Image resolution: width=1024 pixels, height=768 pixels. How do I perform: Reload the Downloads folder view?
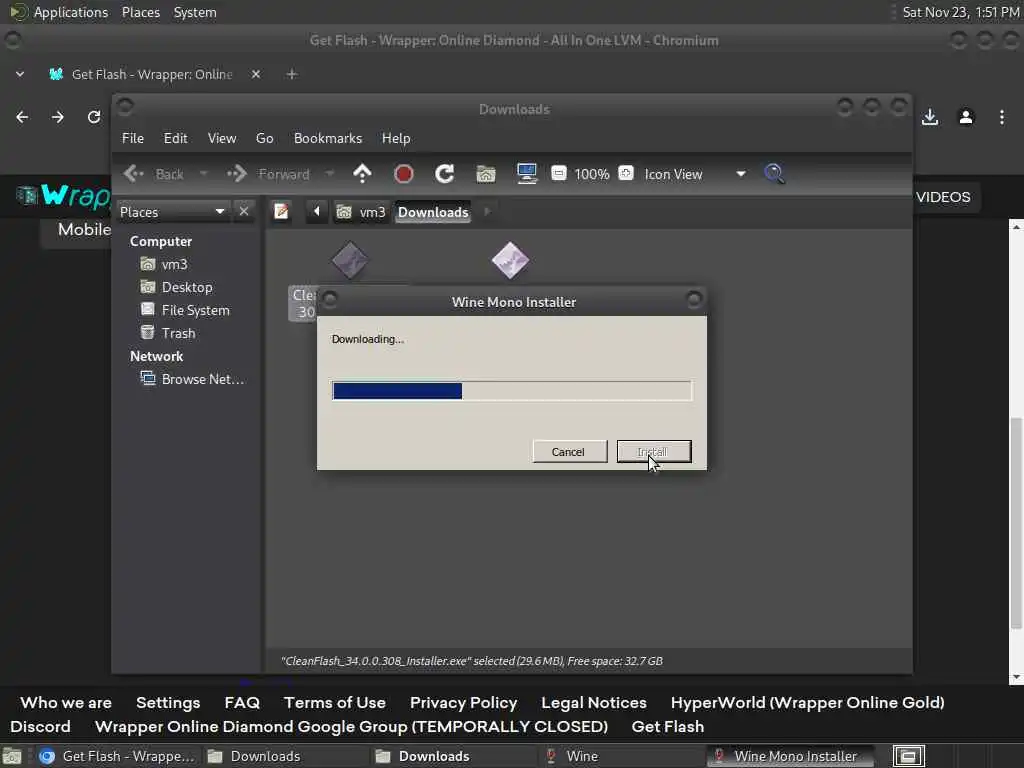coord(445,174)
